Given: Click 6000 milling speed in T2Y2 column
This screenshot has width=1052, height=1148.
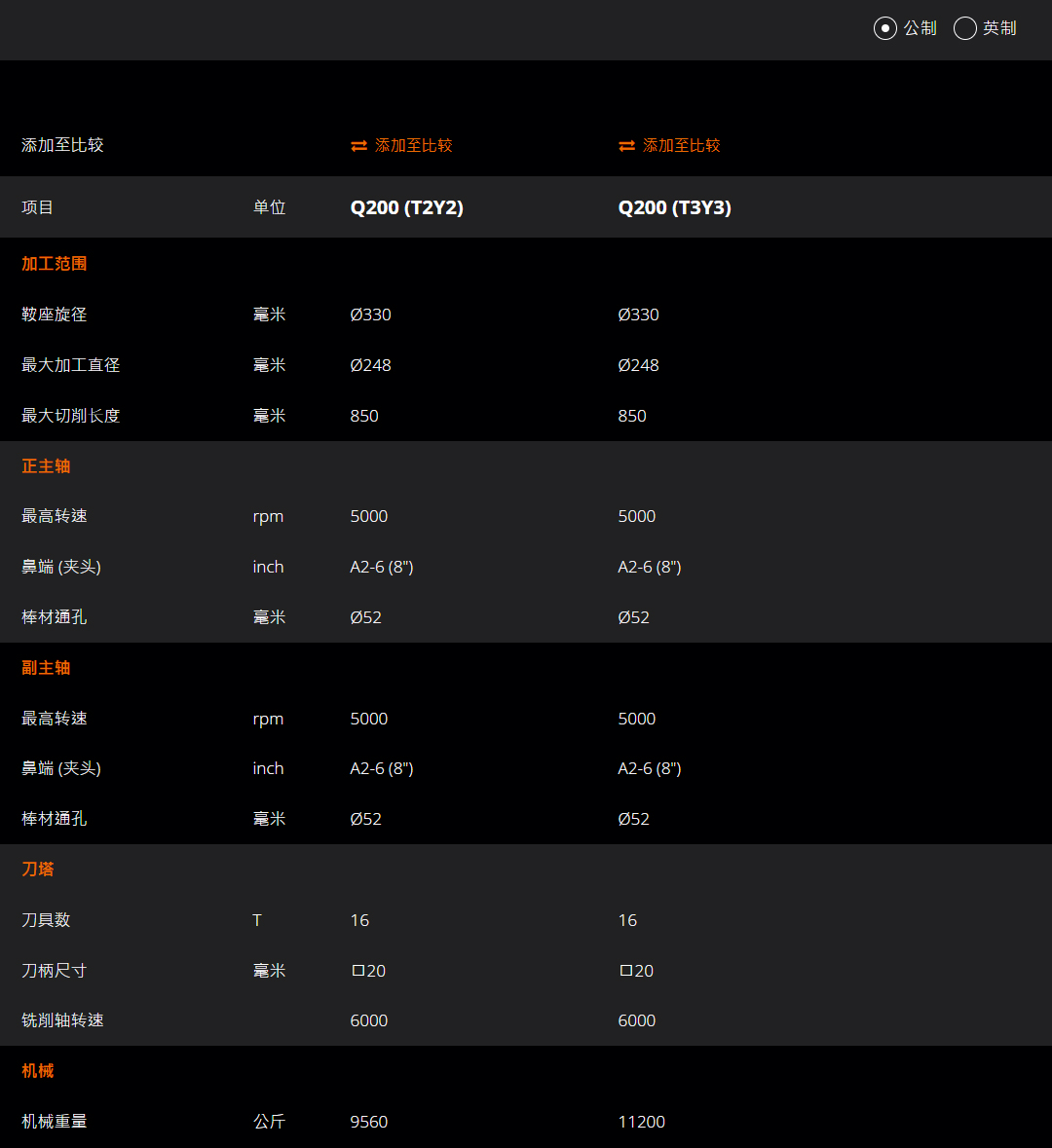Looking at the screenshot, I should [x=368, y=1020].
